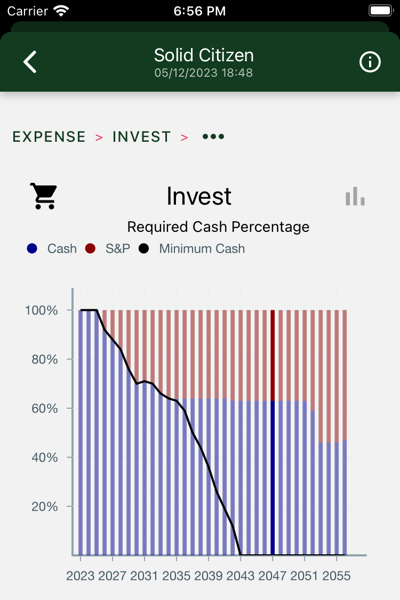Toggle the black Minimum Cash legend dot
Image resolution: width=400 pixels, height=600 pixels.
(x=144, y=249)
